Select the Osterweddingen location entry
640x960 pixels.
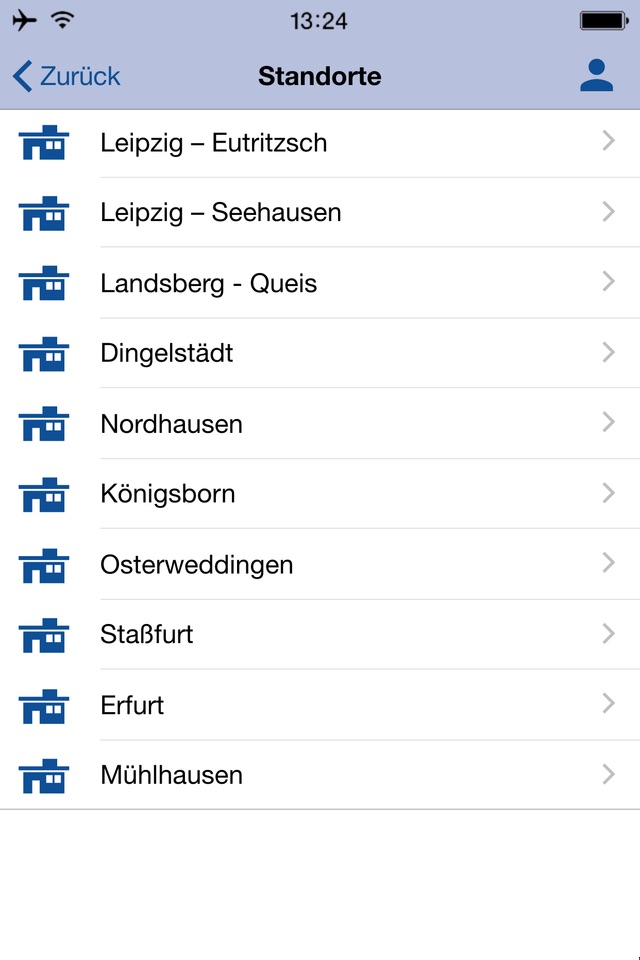pyautogui.click(x=197, y=565)
